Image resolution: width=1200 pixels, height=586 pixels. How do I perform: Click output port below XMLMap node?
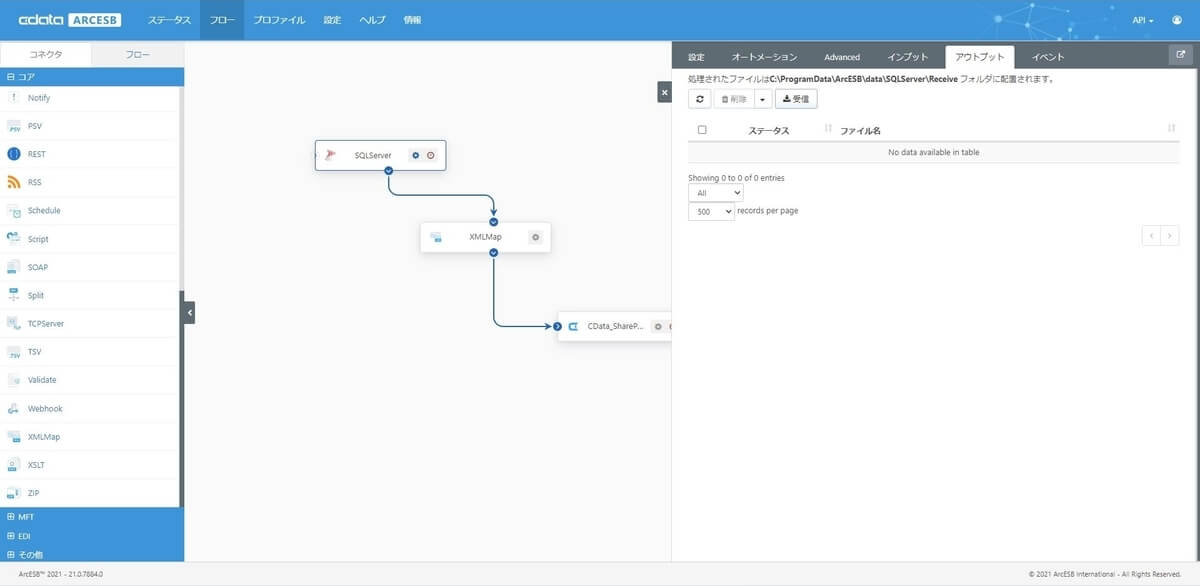coord(494,253)
